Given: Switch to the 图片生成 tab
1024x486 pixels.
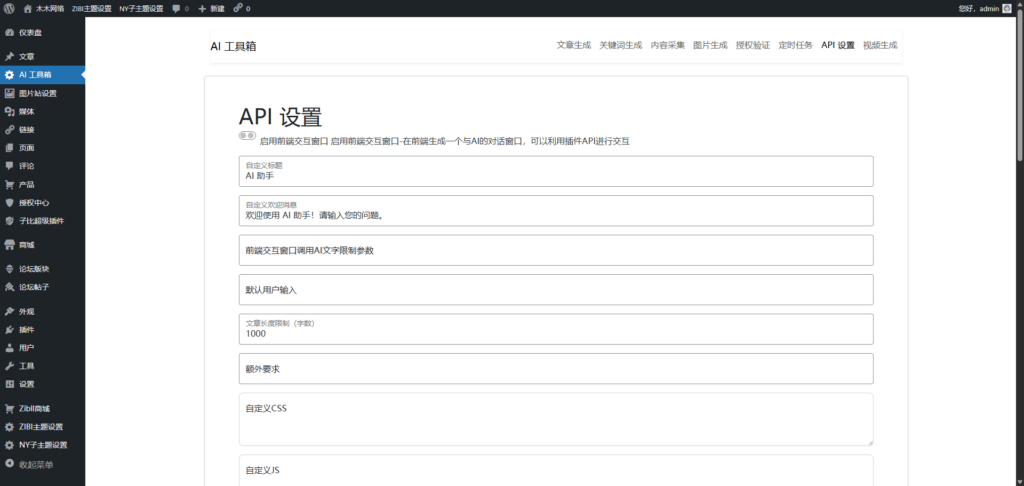Looking at the screenshot, I should pyautogui.click(x=710, y=46).
